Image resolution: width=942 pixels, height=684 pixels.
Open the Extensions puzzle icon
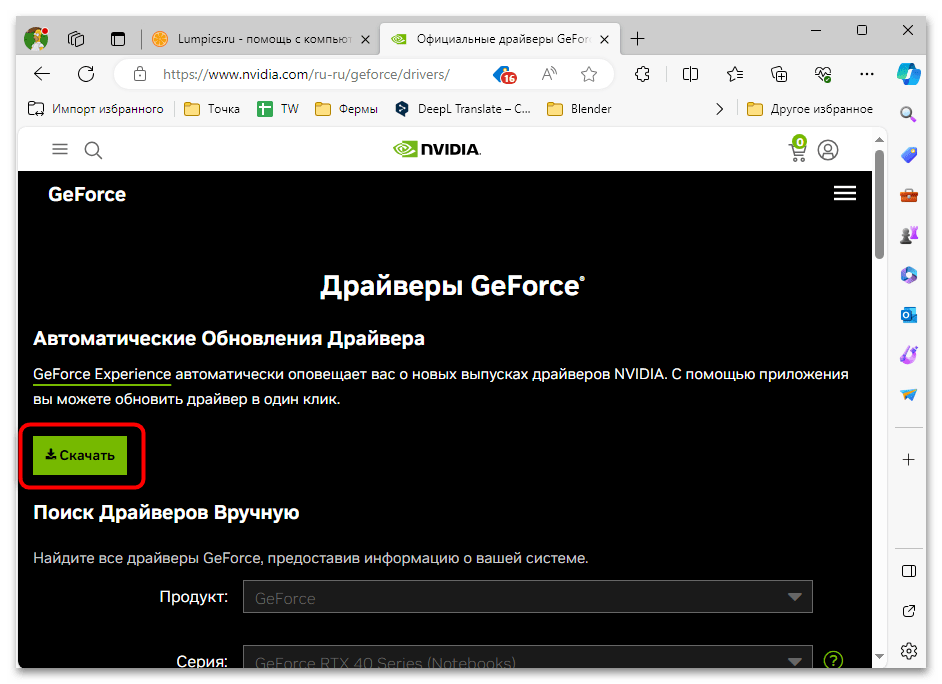point(642,74)
